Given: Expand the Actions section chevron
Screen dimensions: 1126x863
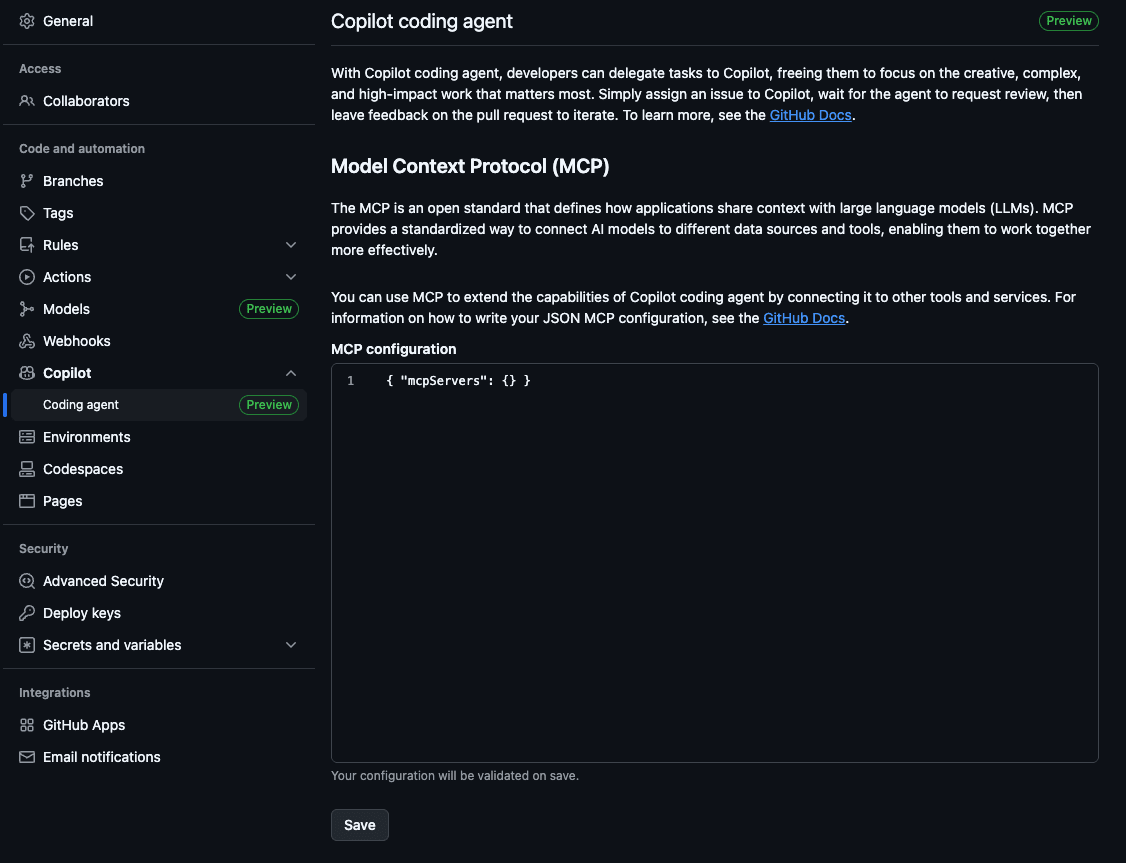Looking at the screenshot, I should (291, 277).
